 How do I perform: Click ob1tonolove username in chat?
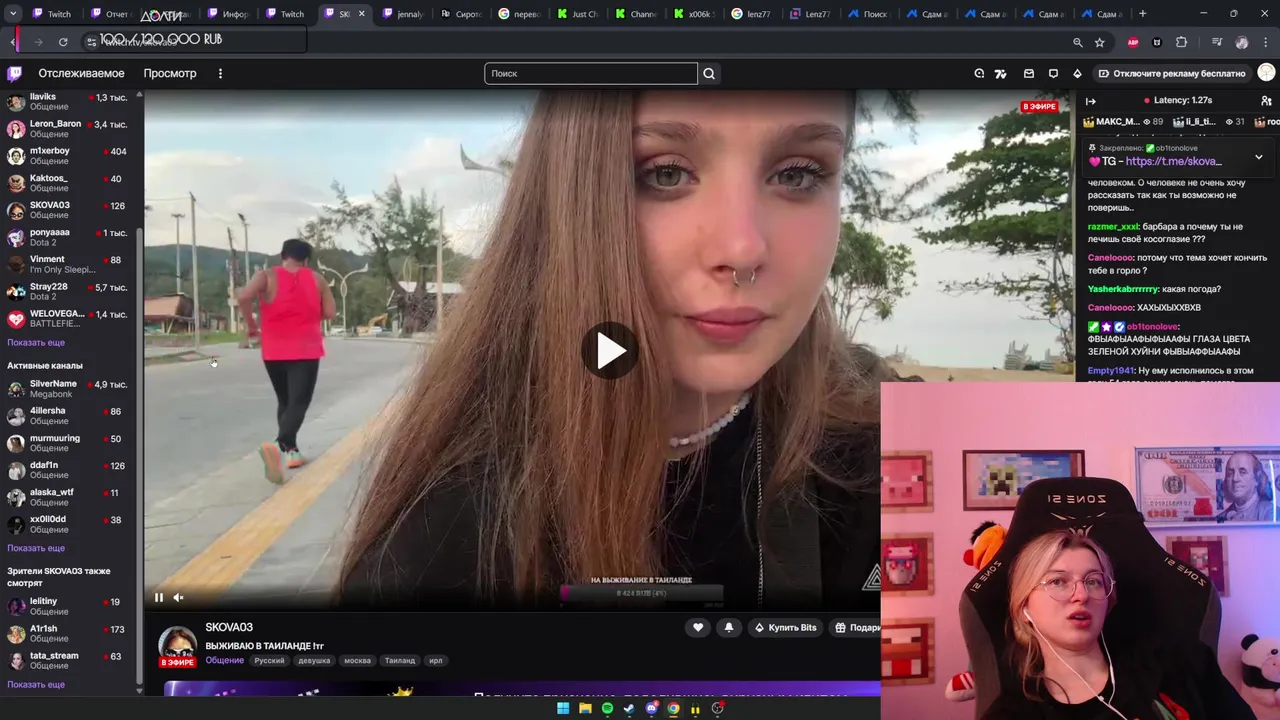point(1153,327)
